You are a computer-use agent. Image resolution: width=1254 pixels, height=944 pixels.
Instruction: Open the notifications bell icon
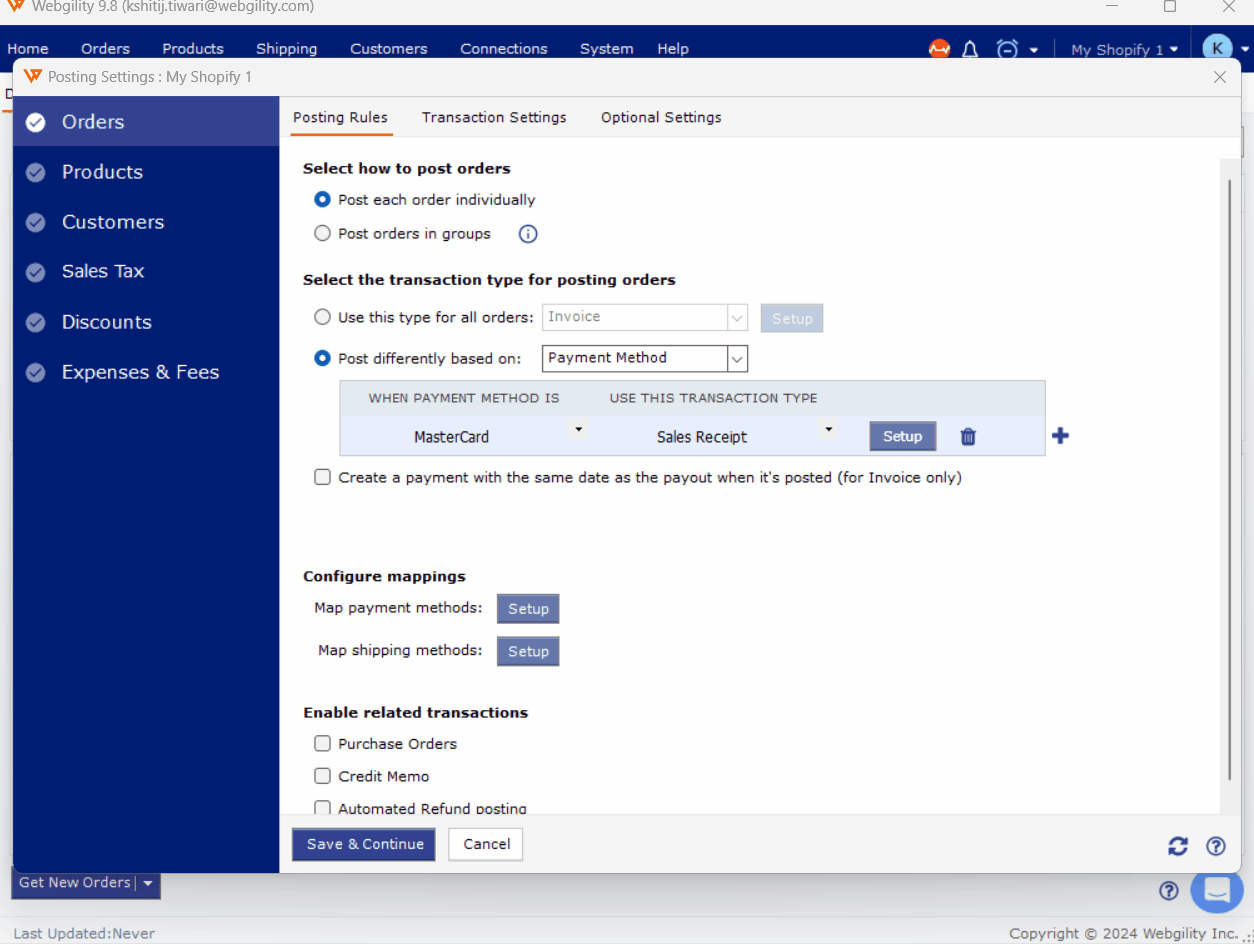tap(970, 49)
